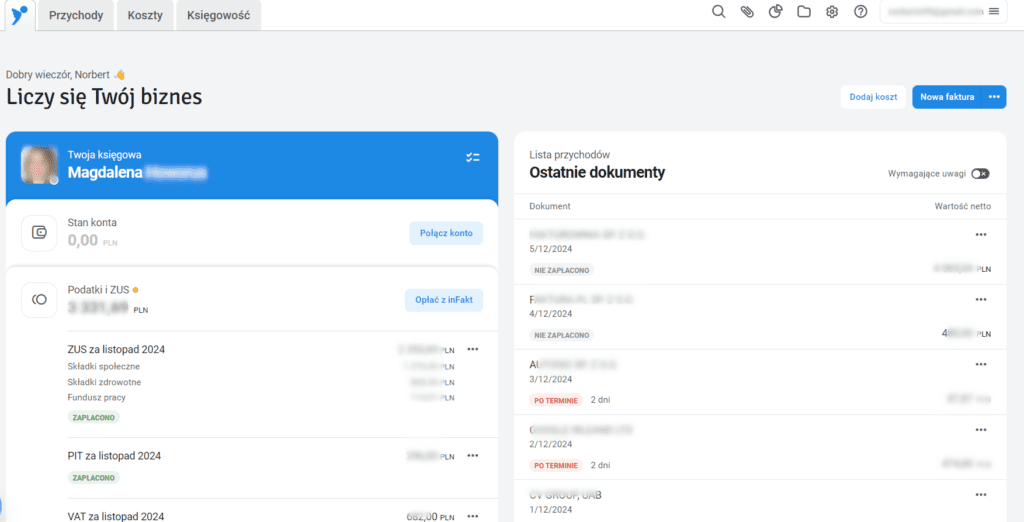The width and height of the screenshot is (1024, 522).
Task: Click the Dodaj koszt button
Action: coord(873,97)
